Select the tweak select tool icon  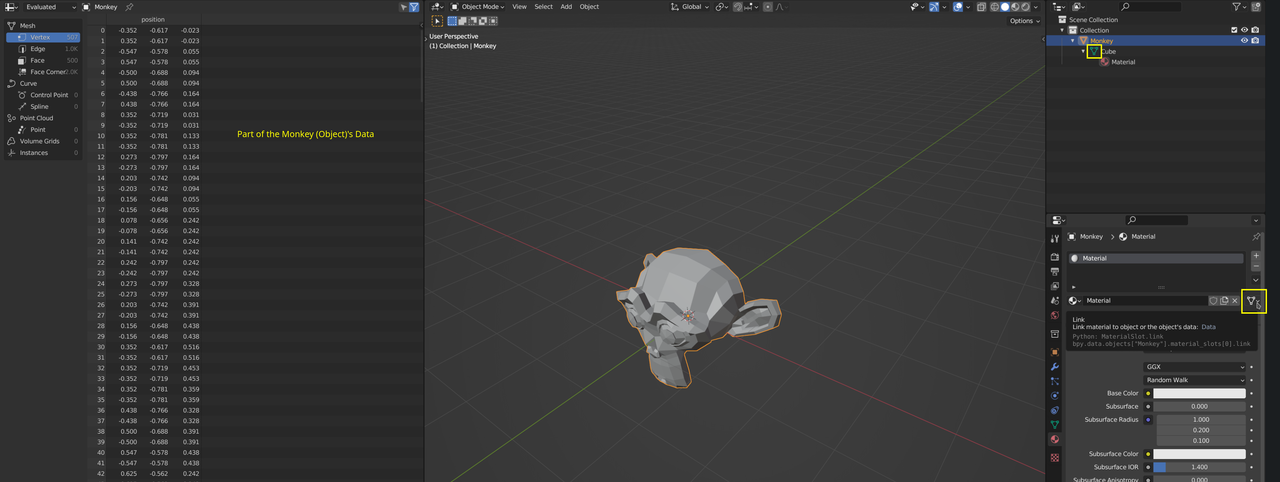(437, 20)
